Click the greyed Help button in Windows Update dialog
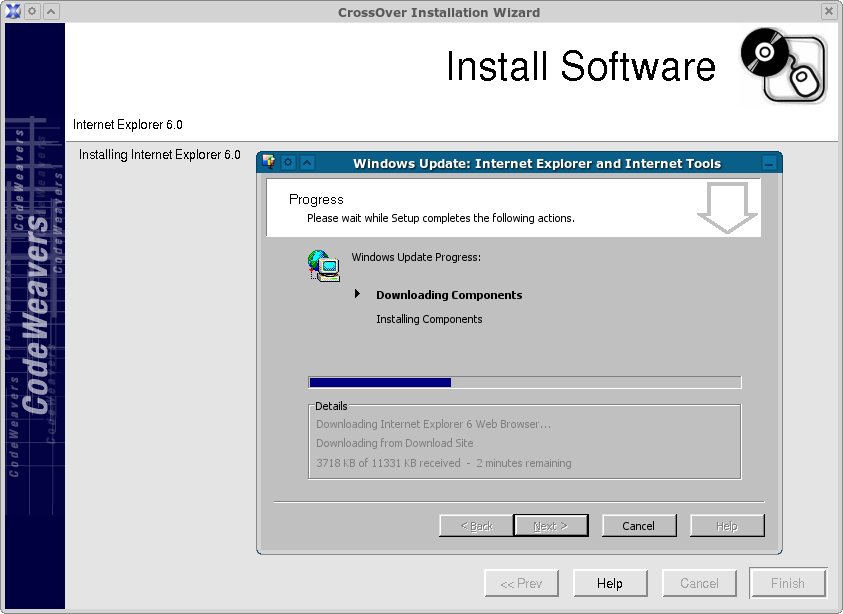 [727, 526]
